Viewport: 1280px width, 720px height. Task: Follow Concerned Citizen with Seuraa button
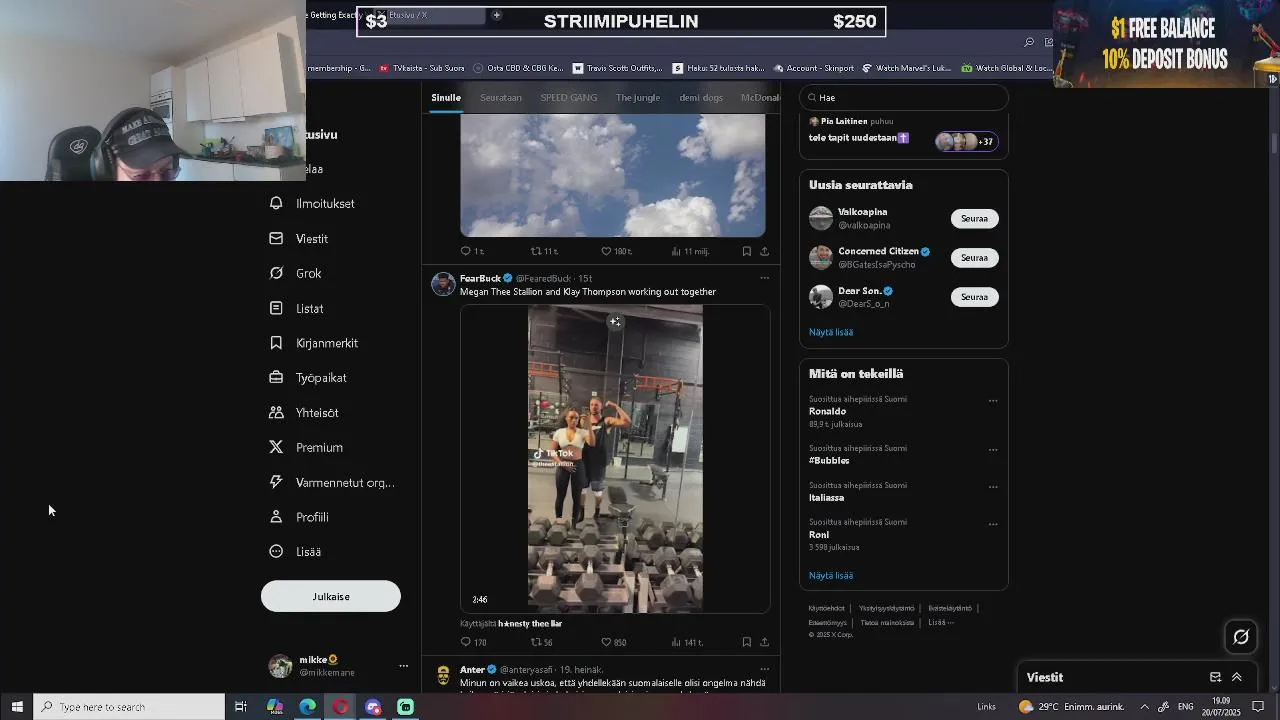[x=974, y=257]
